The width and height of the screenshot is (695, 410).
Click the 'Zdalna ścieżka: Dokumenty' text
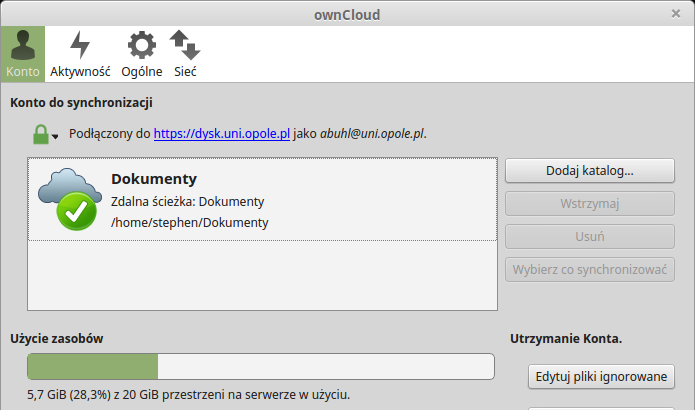coord(187,202)
